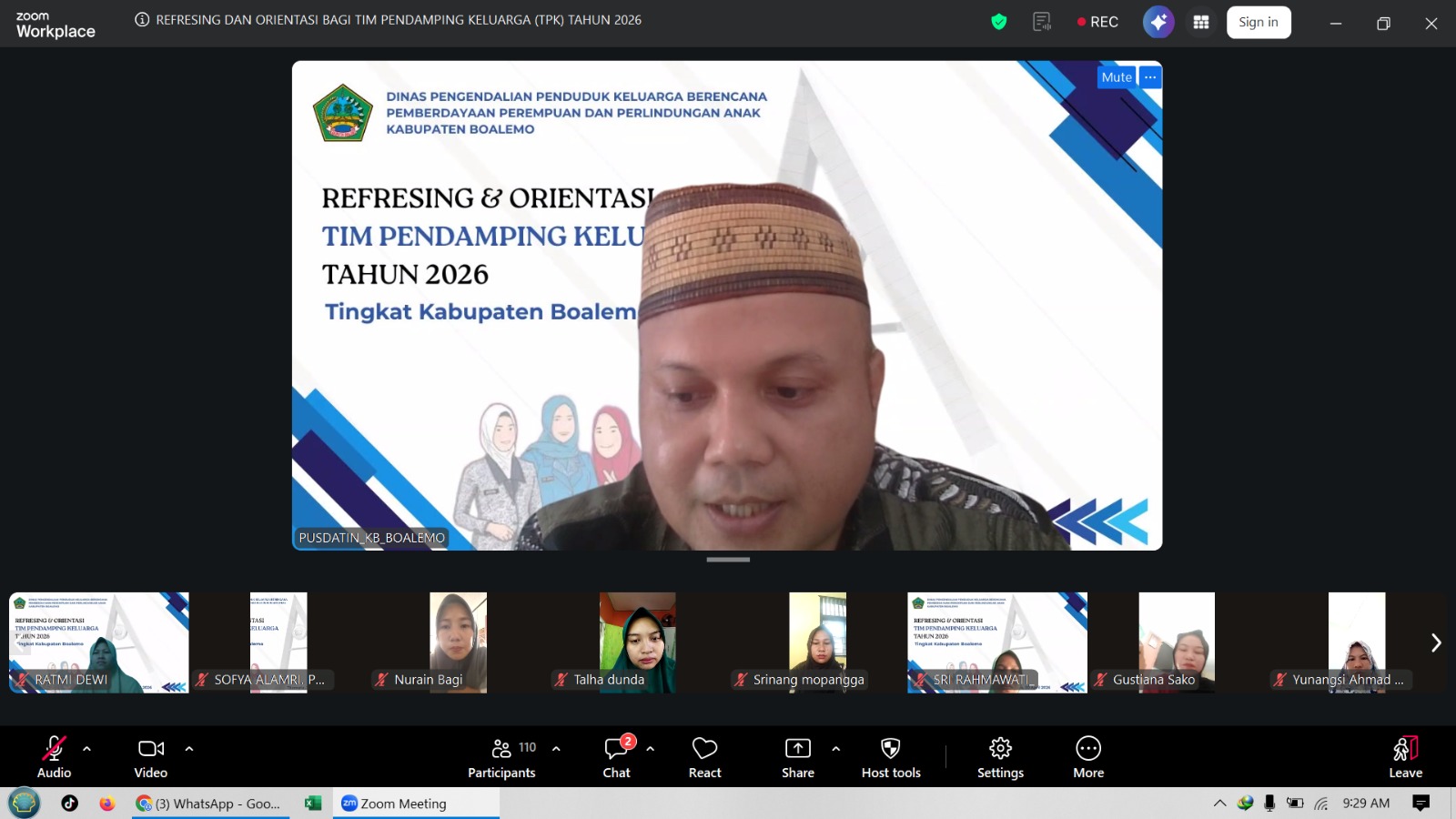Click the REC recording indicator
Screen dimensions: 1456x819
1097,22
